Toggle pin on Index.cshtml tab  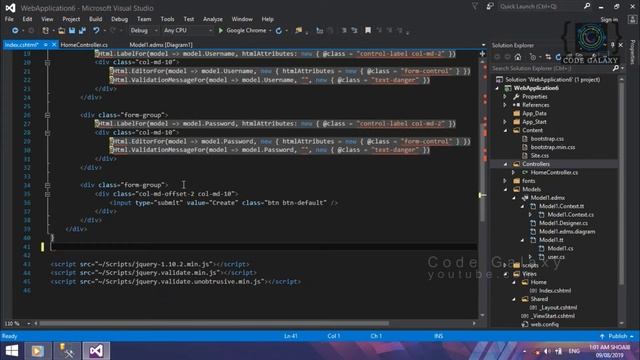coord(46,45)
